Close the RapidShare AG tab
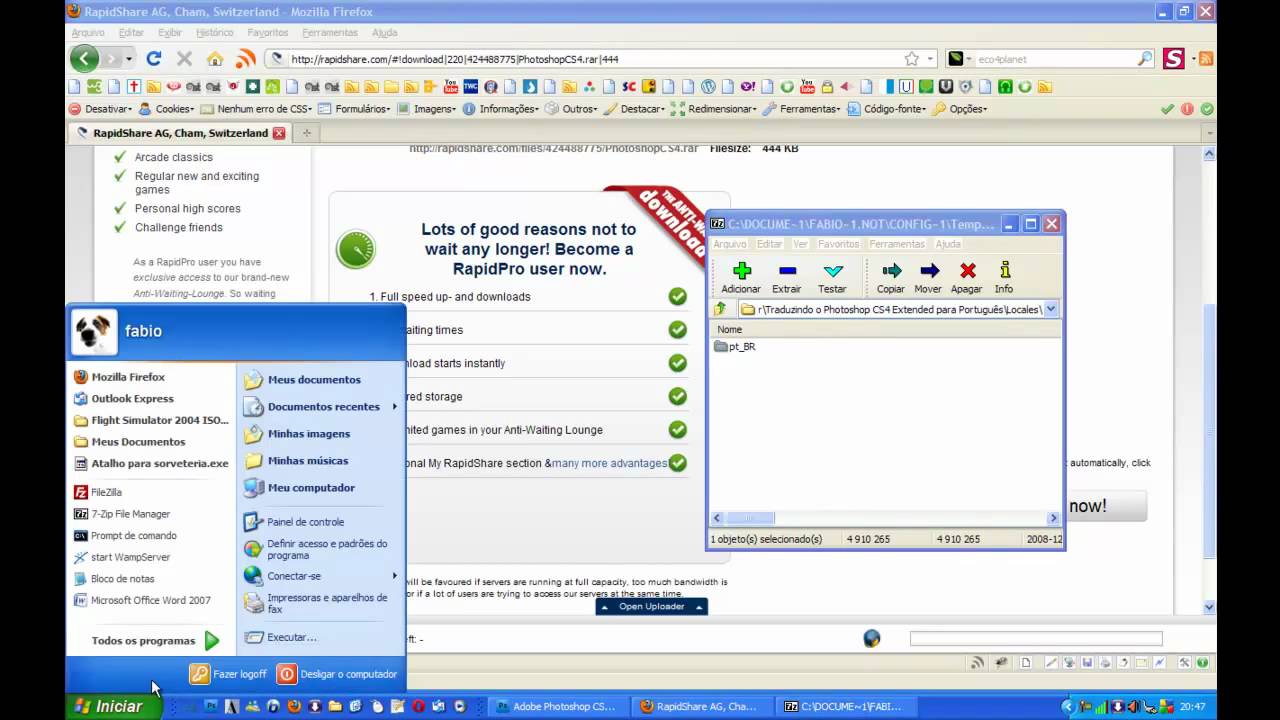1280x720 pixels. point(279,133)
